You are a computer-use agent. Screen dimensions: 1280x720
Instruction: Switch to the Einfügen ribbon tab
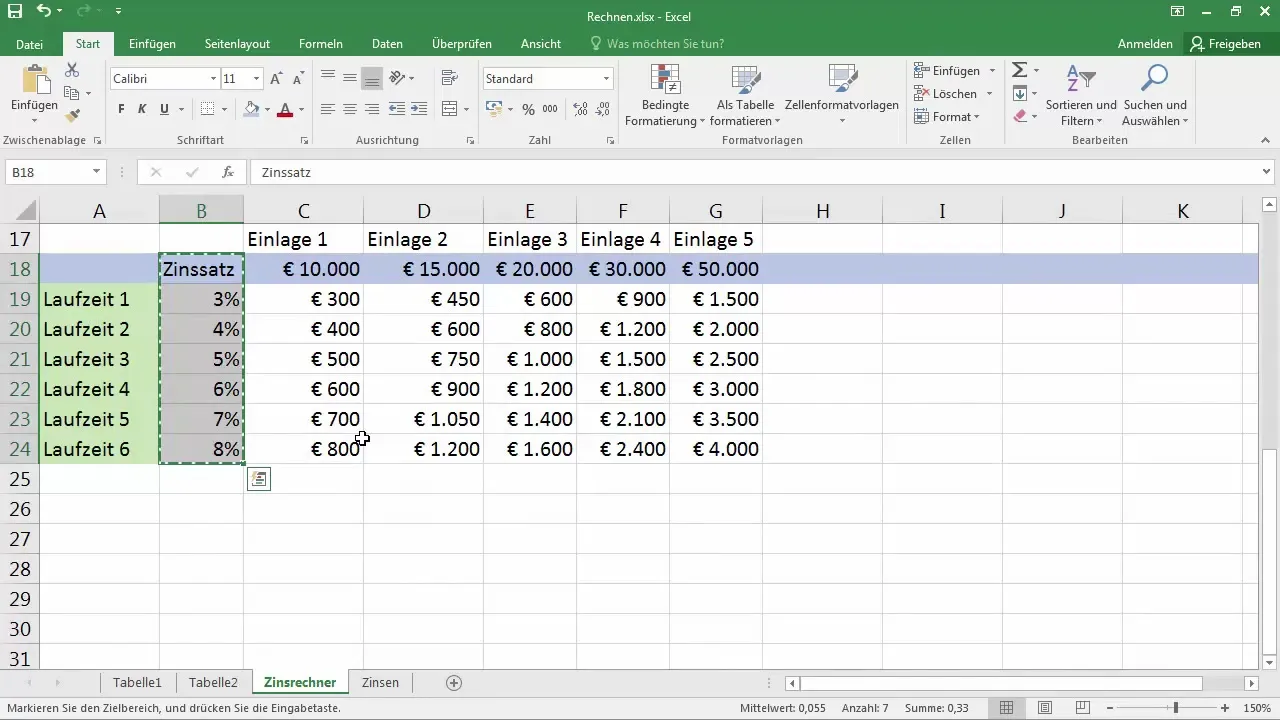point(152,44)
